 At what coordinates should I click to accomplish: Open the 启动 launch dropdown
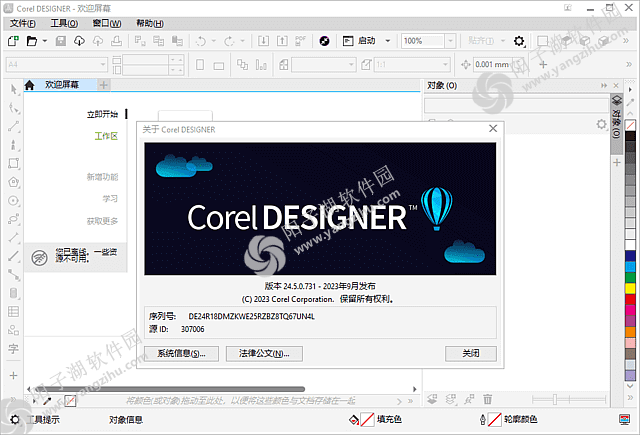coord(388,41)
